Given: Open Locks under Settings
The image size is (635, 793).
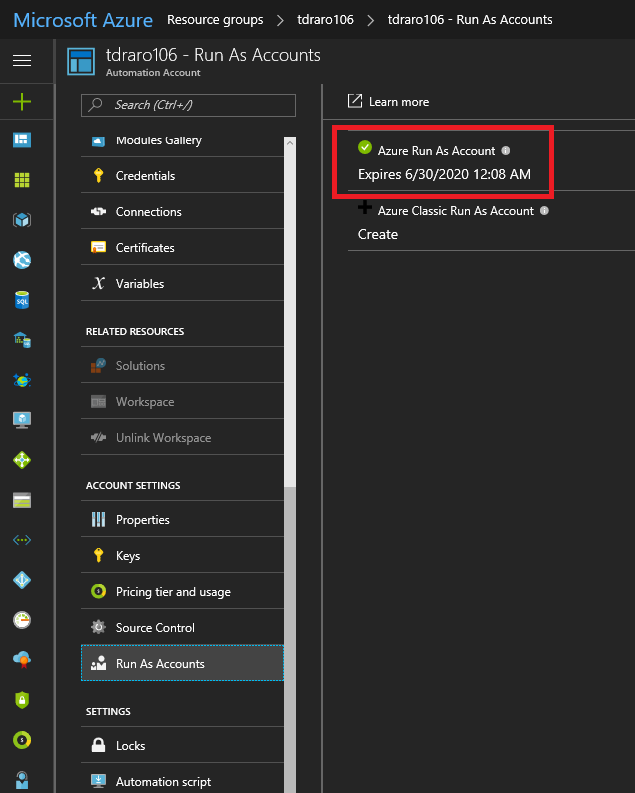Looking at the screenshot, I should tap(182, 745).
